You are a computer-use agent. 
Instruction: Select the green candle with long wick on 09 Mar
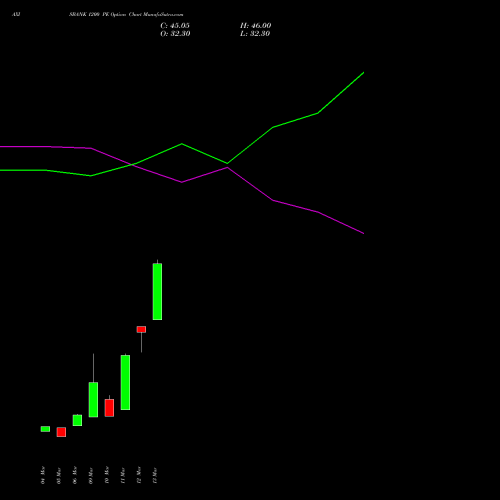pyautogui.click(x=93, y=399)
